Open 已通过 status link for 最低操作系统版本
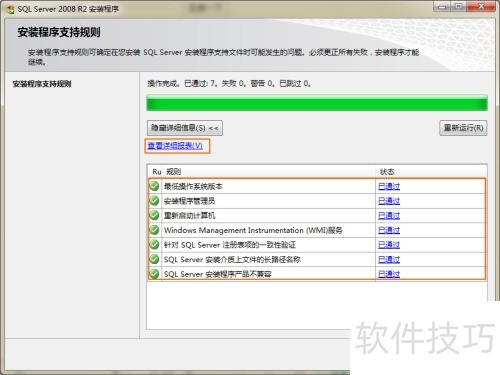The height and width of the screenshot is (375, 500). [389, 186]
